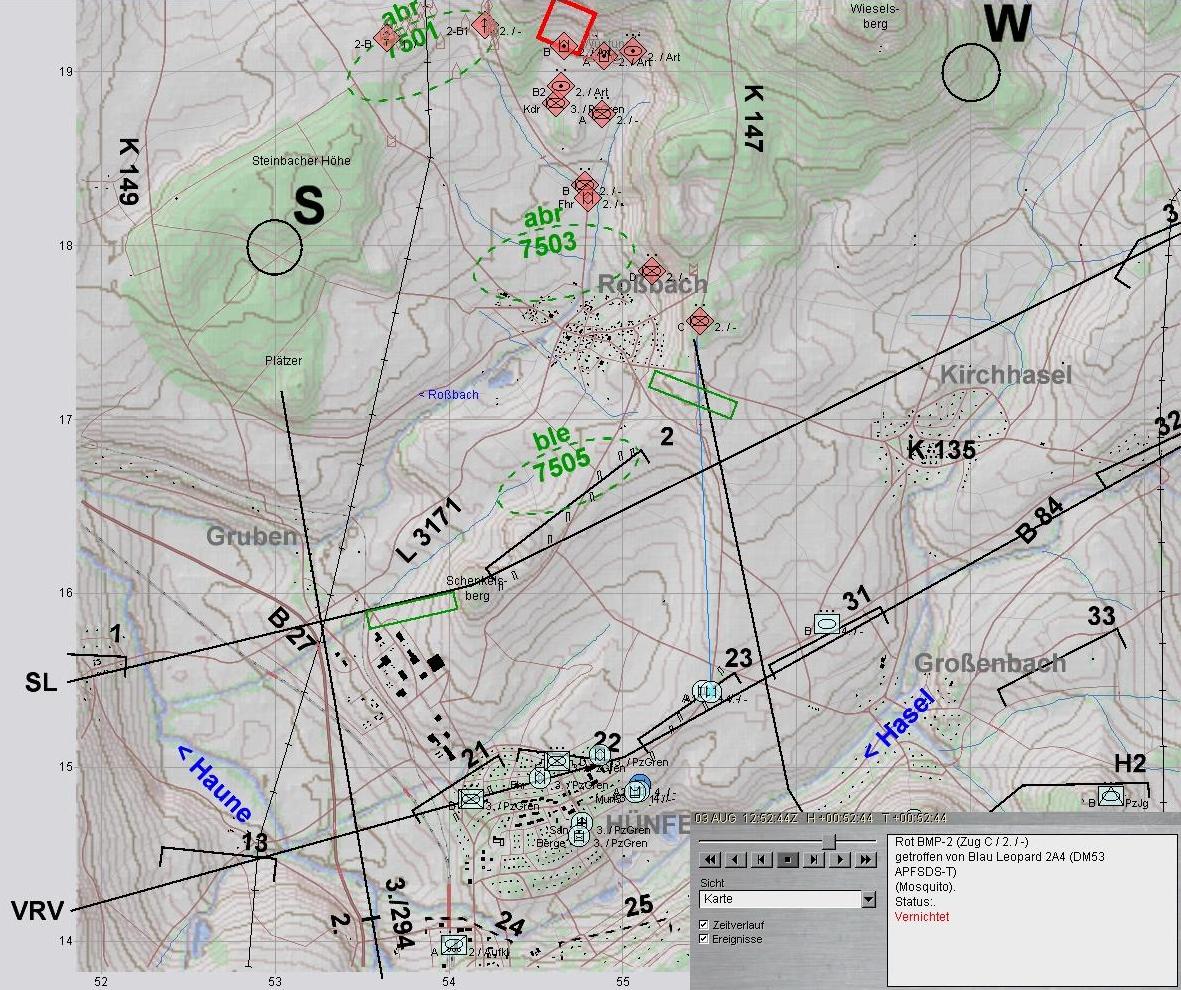Open the Sicht view dropdown arrow
This screenshot has width=1181, height=990.
pos(868,900)
